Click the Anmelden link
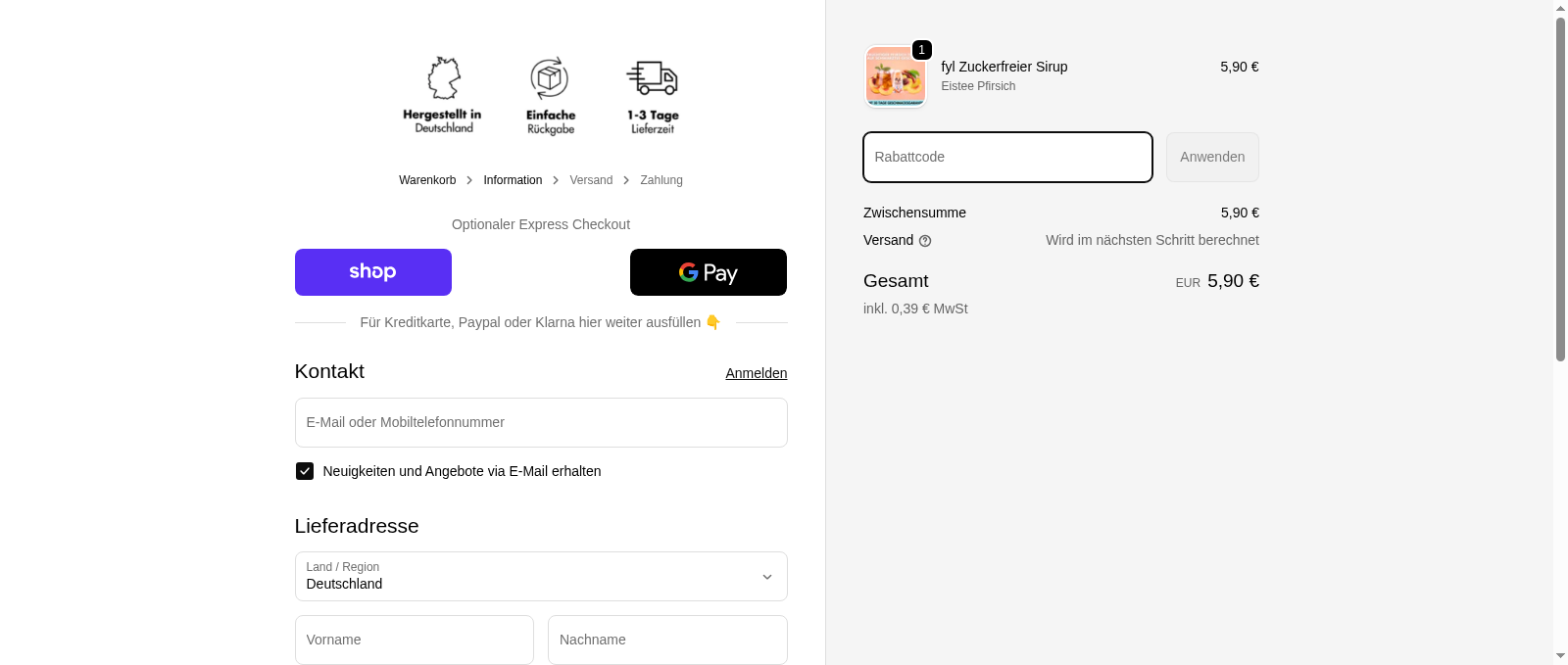The width and height of the screenshot is (1568, 665). 756,373
